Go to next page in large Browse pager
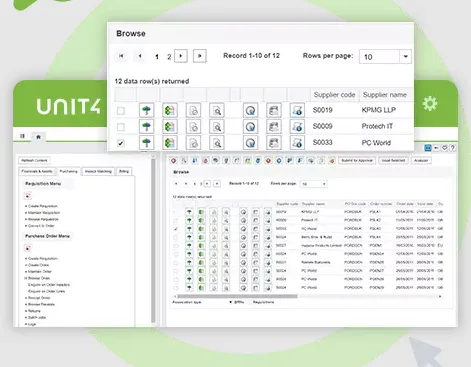The width and height of the screenshot is (471, 367). (181, 56)
